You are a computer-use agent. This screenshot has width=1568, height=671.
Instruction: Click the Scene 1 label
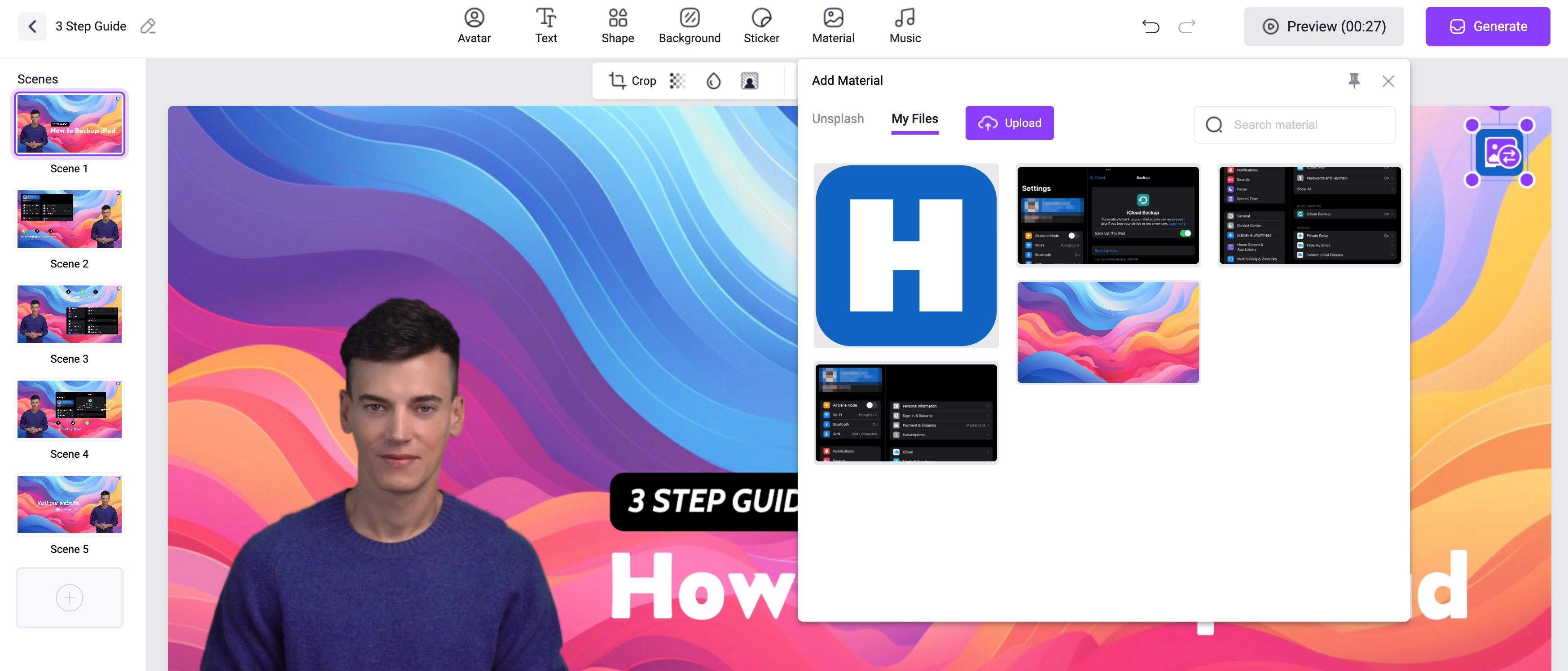(70, 168)
